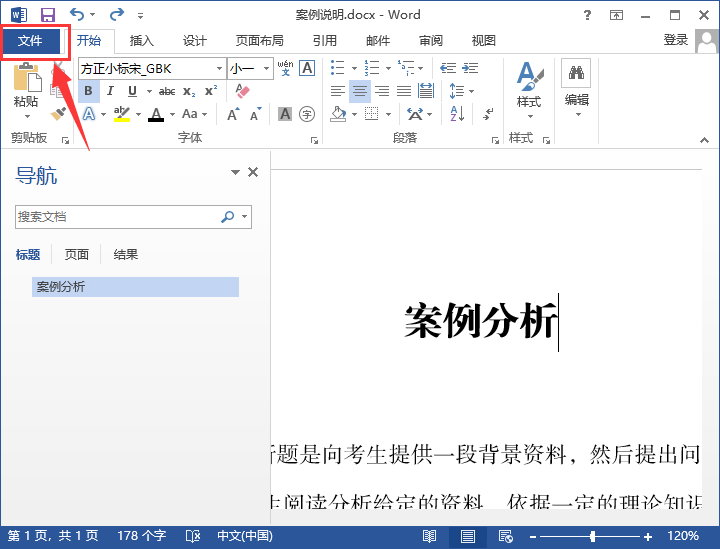Click the zoom slider handle

click(x=592, y=536)
